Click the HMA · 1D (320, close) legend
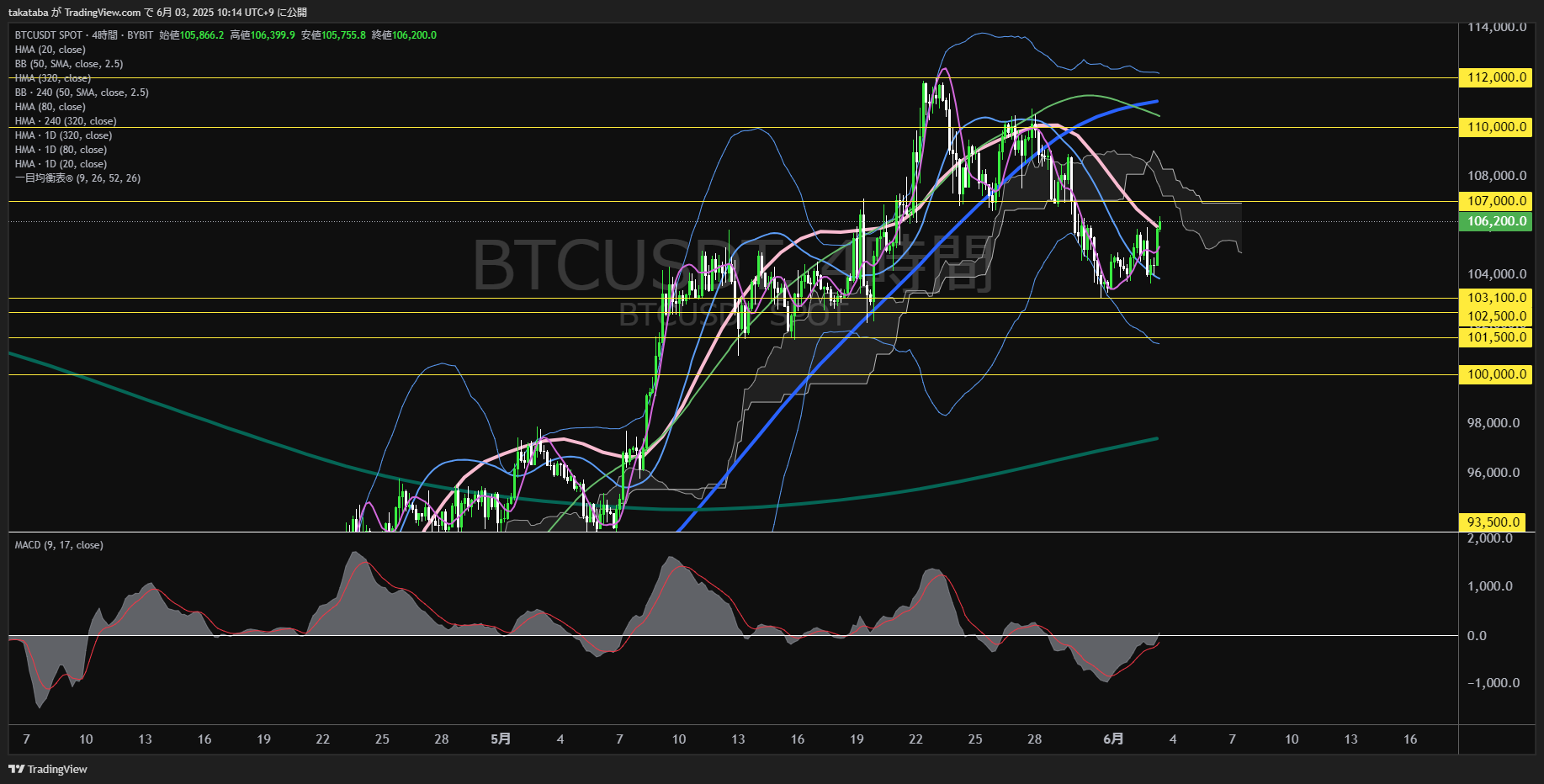Viewport: 1544px width, 784px height. 63,135
